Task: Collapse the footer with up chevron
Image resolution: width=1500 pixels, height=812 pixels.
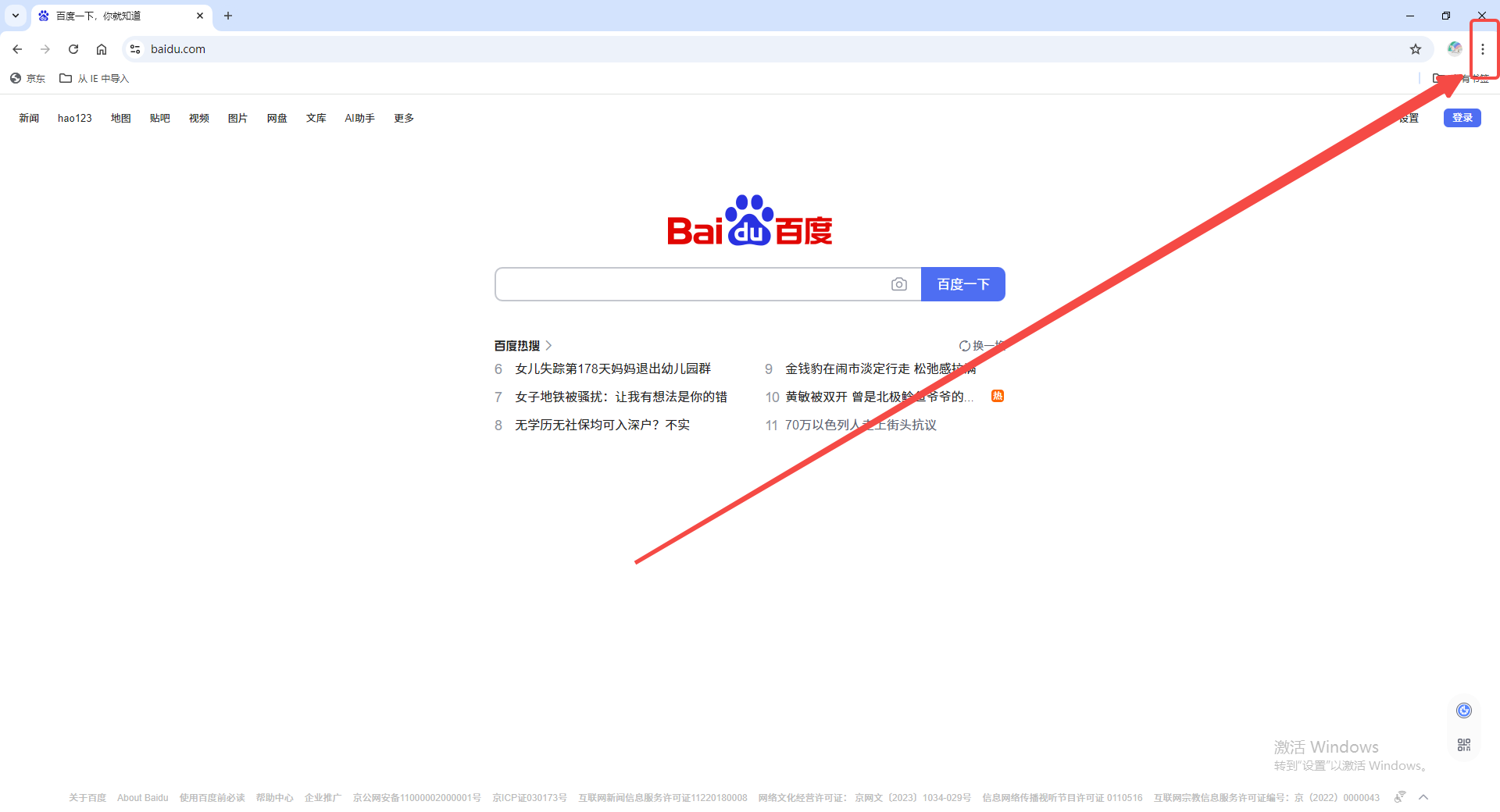Action: point(1423,796)
